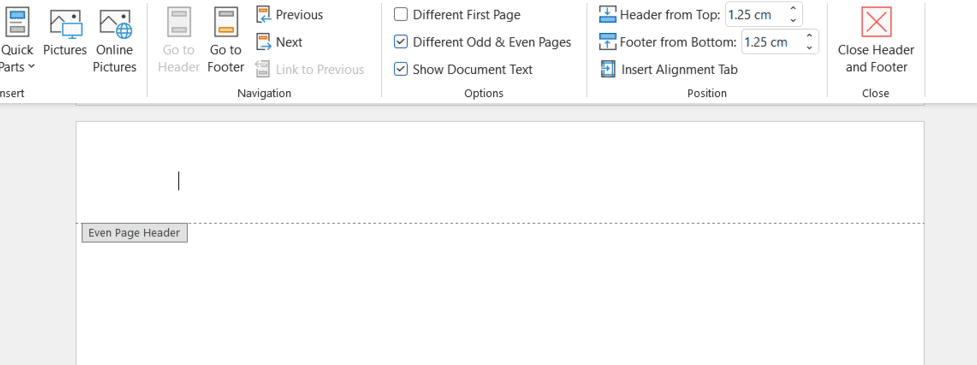Image resolution: width=977 pixels, height=365 pixels.
Task: Open Insert Alignment Tab dialog
Action: 669,69
